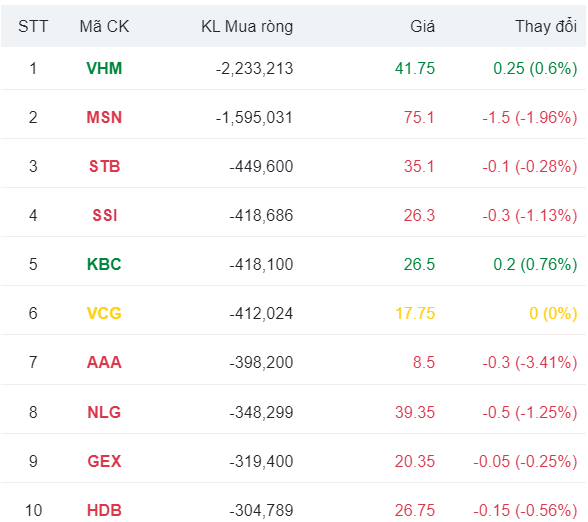Click the MSN price 75.1

click(419, 117)
